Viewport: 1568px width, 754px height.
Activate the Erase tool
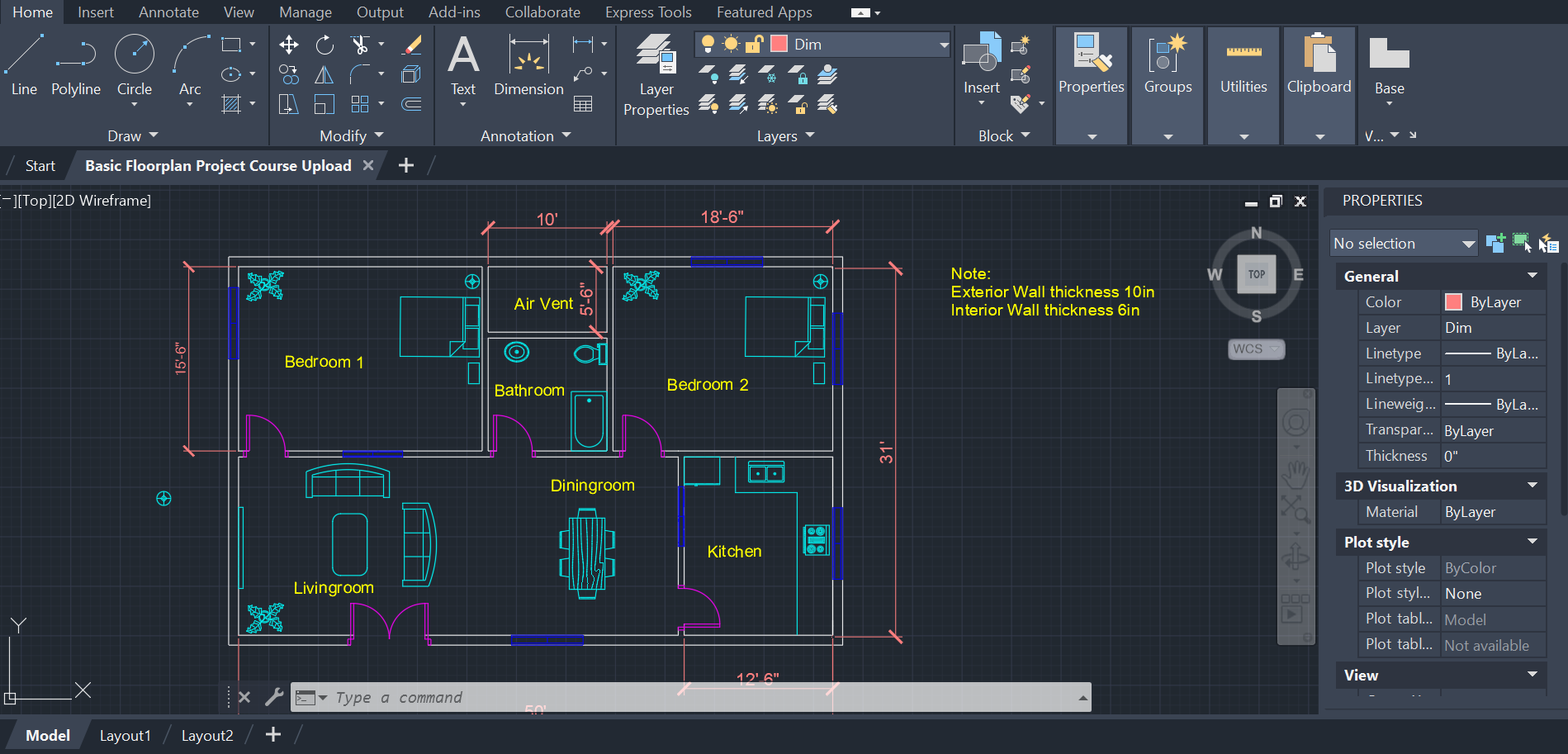pos(411,45)
